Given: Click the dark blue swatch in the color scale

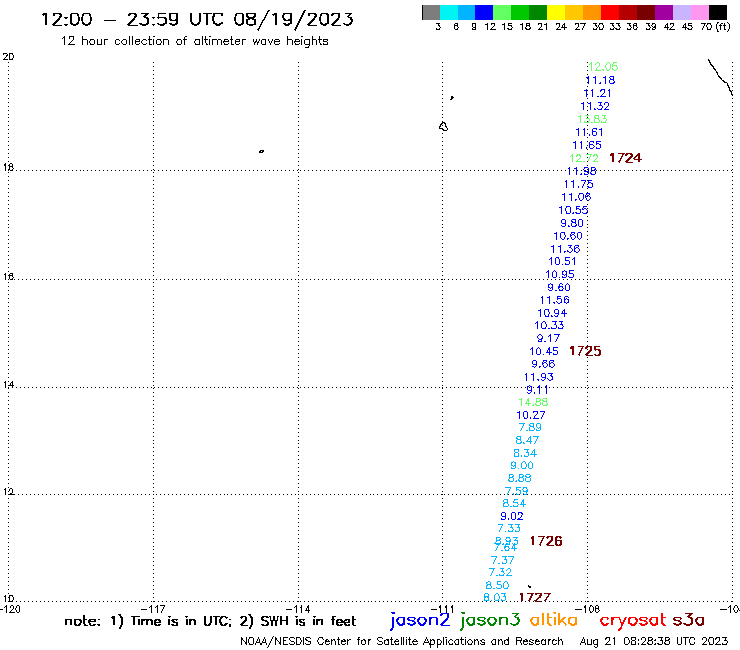Looking at the screenshot, I should click(484, 12).
